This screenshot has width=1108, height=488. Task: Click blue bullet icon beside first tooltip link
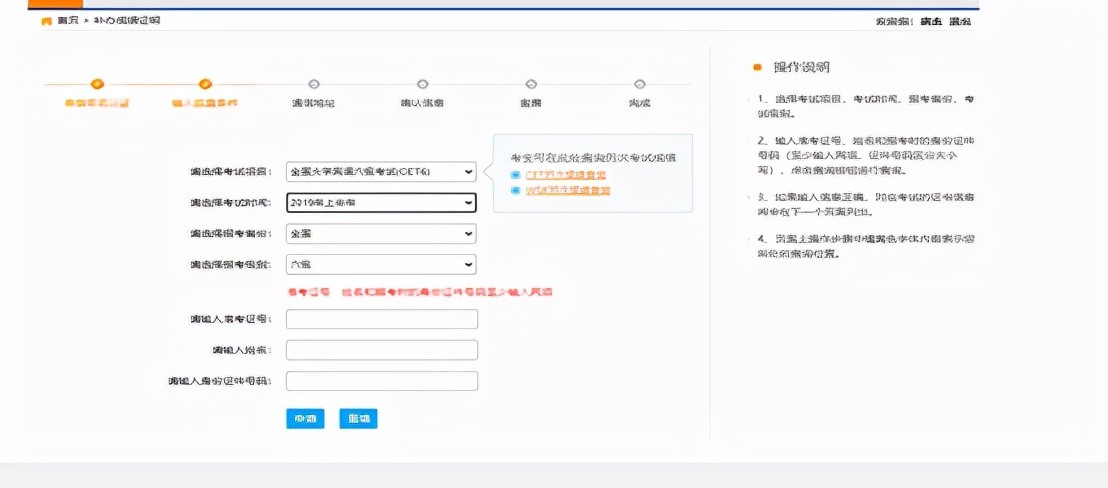click(x=516, y=175)
